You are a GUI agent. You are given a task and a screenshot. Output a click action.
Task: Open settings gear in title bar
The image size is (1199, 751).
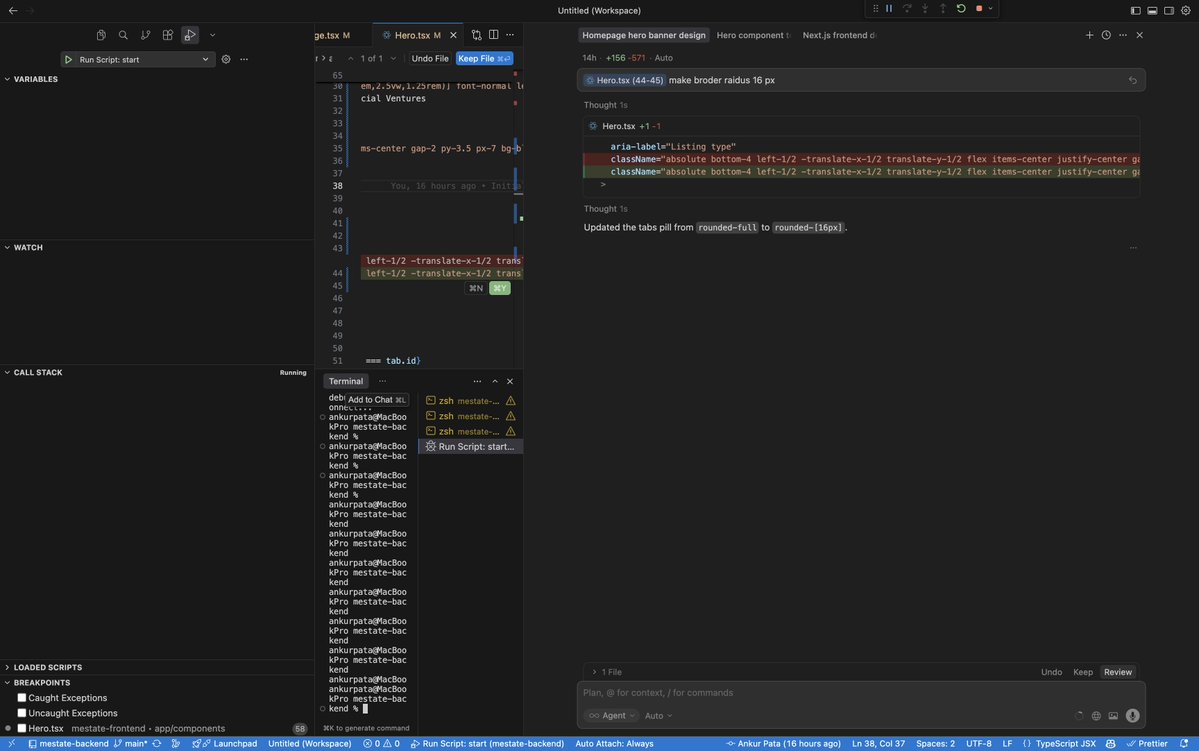coord(1186,11)
